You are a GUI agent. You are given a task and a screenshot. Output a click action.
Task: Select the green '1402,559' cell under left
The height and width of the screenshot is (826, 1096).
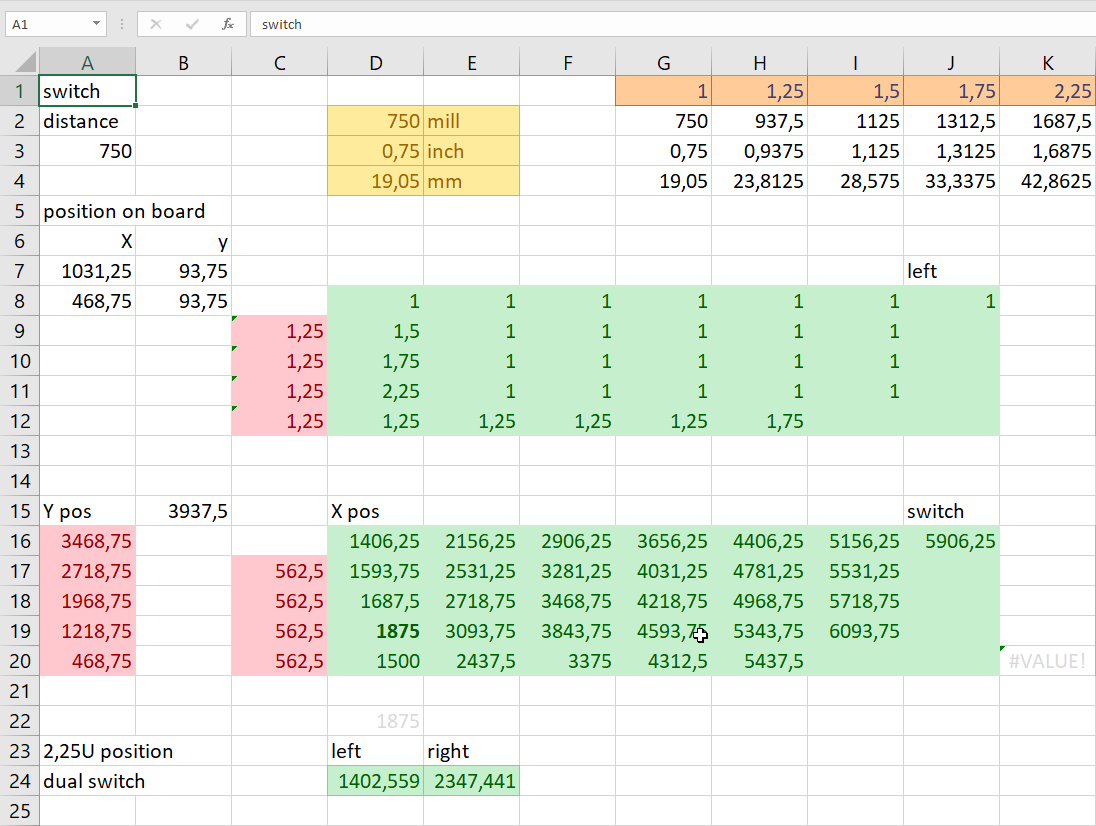tap(375, 781)
